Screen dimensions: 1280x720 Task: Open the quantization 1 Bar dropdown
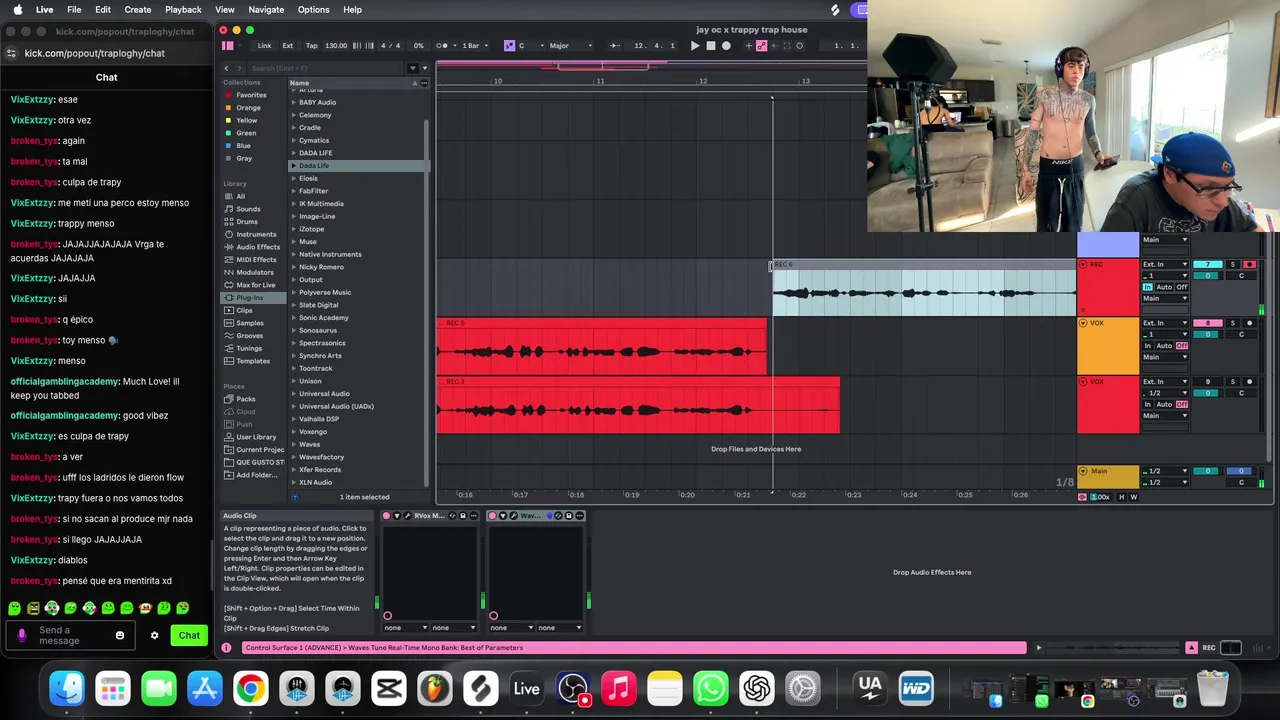tap(475, 46)
